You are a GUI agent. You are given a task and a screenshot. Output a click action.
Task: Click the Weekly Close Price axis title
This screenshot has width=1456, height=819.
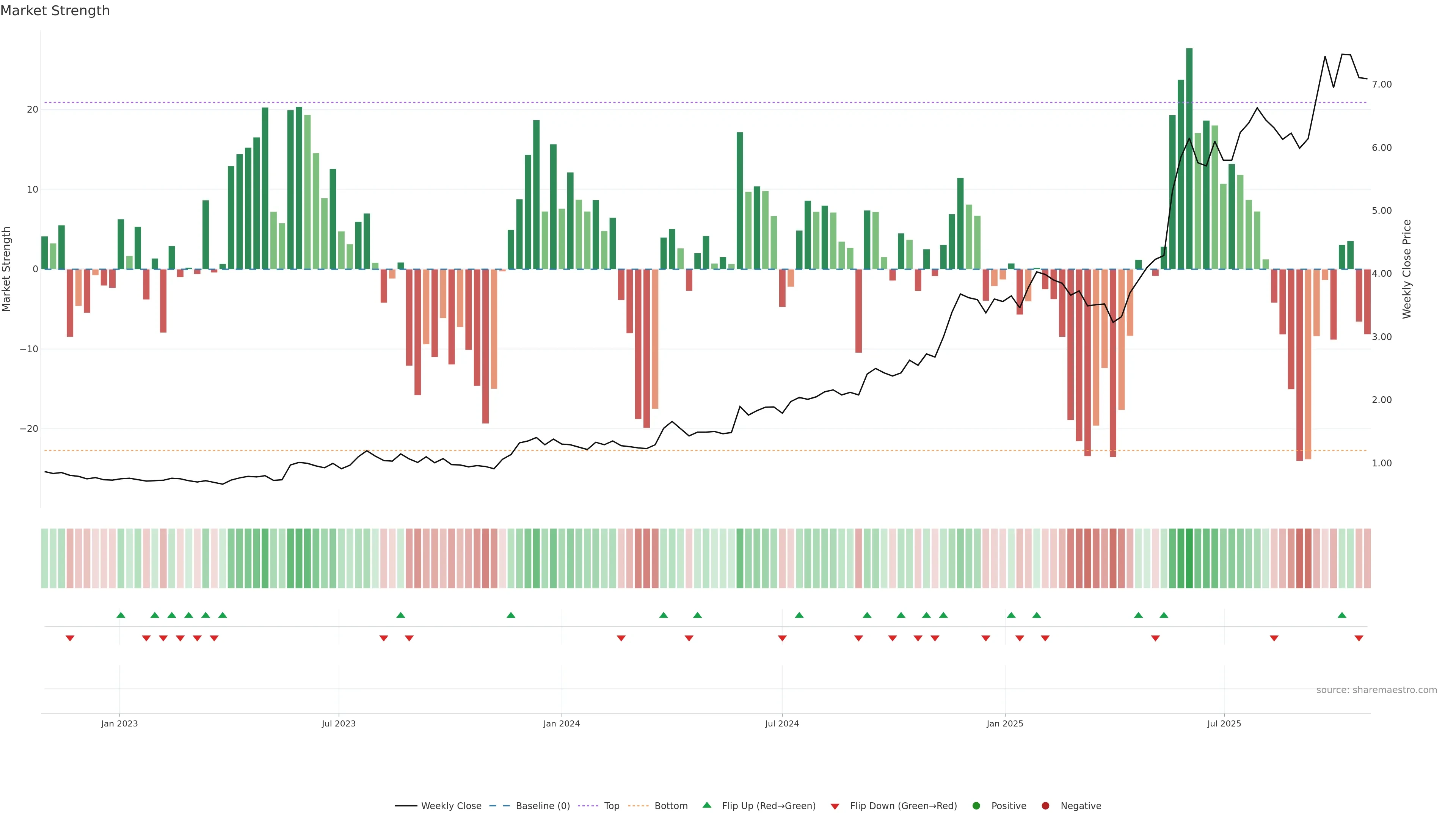[x=1407, y=269]
